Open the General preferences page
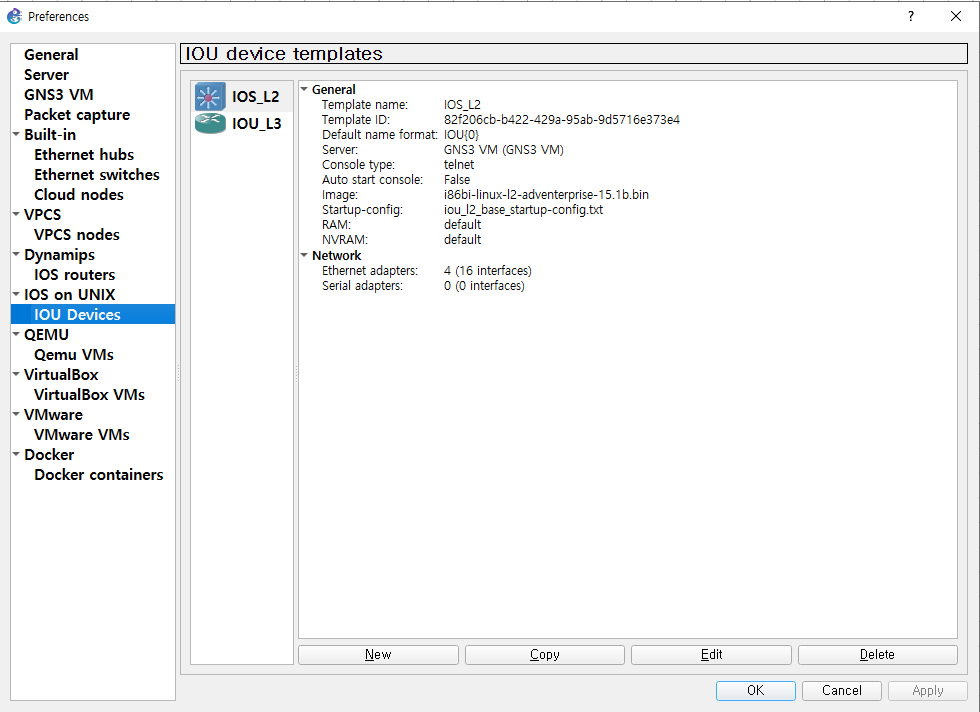The width and height of the screenshot is (980, 712). tap(51, 54)
